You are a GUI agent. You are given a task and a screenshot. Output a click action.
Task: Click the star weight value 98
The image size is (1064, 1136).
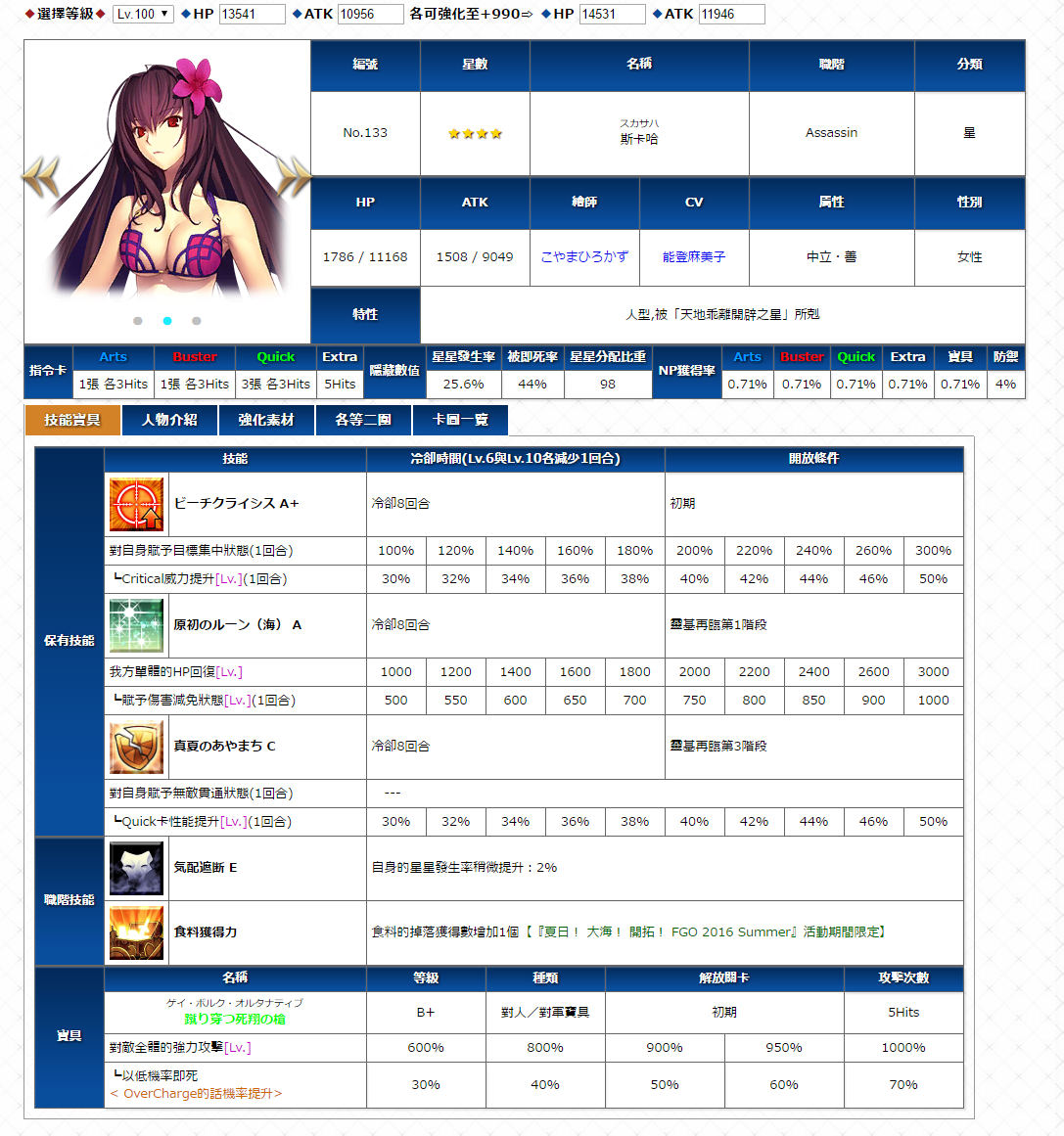click(x=608, y=384)
